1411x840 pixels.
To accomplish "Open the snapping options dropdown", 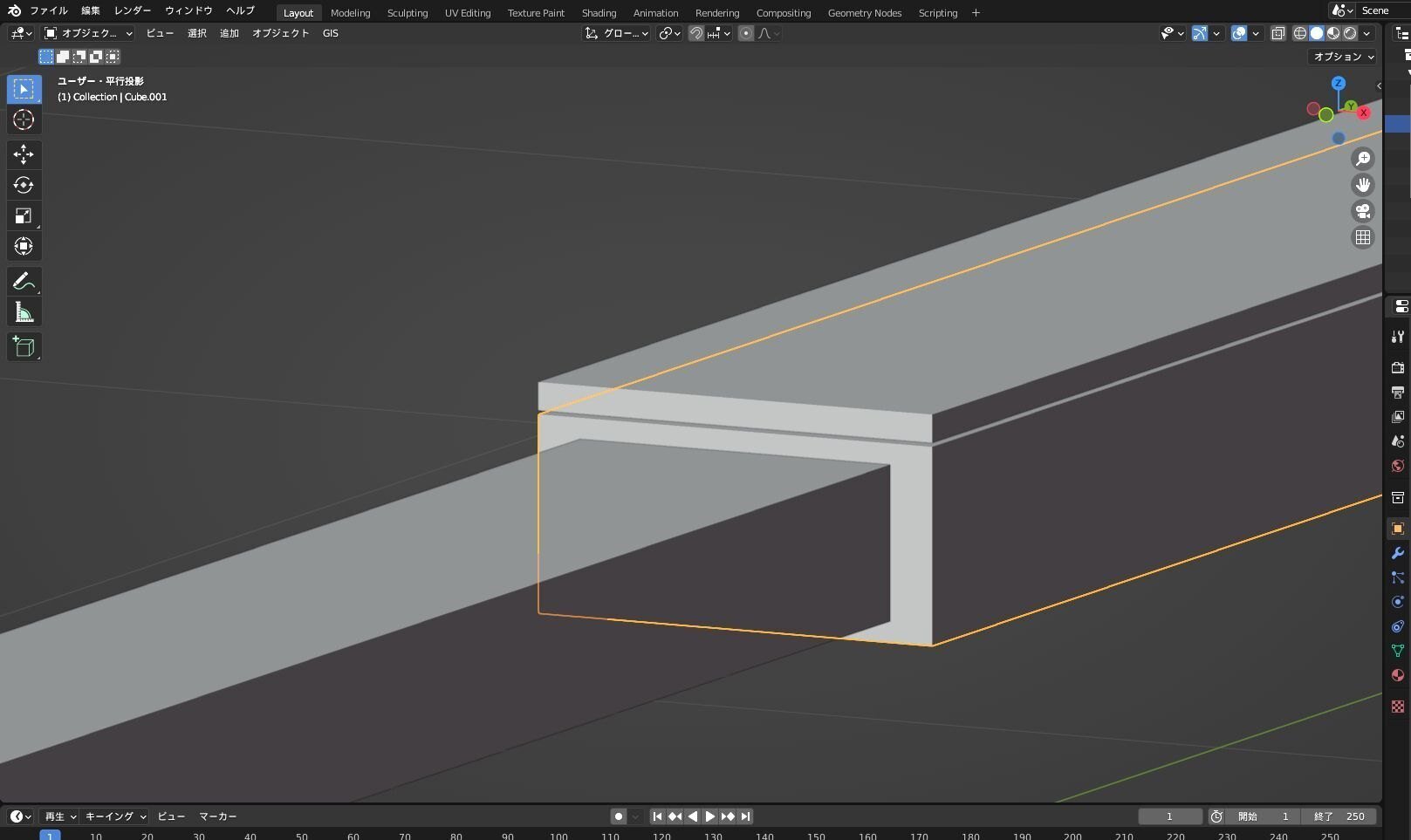I will point(720,33).
